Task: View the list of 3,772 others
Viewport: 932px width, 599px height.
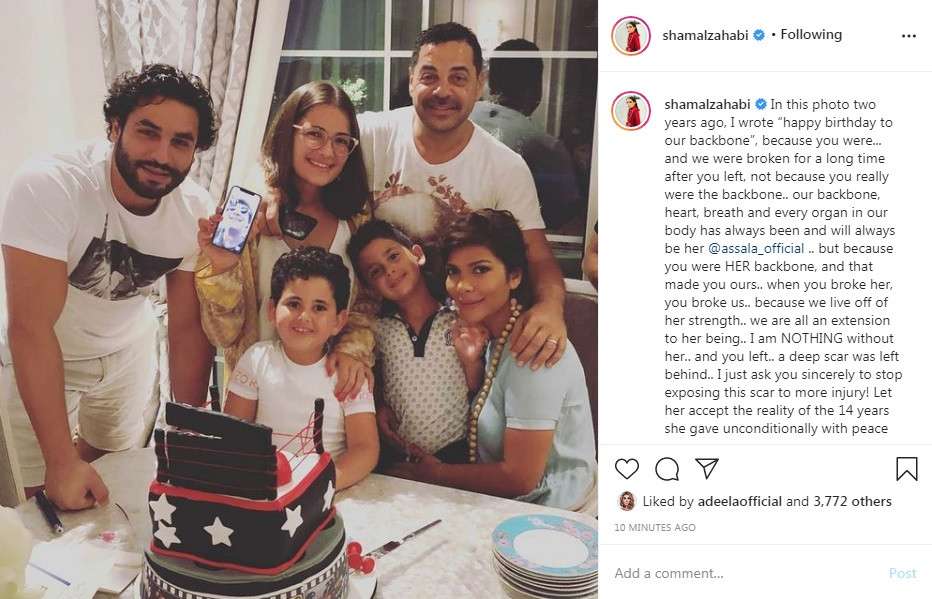Action: [x=852, y=502]
